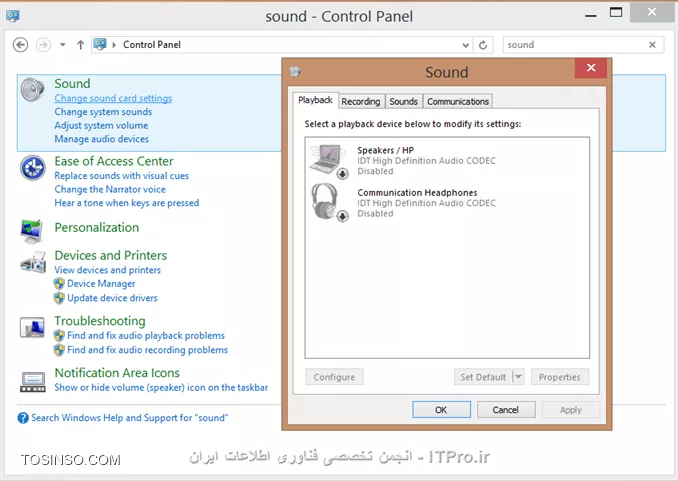
Task: Open Search Windows Help and Support link
Action: (x=130, y=418)
